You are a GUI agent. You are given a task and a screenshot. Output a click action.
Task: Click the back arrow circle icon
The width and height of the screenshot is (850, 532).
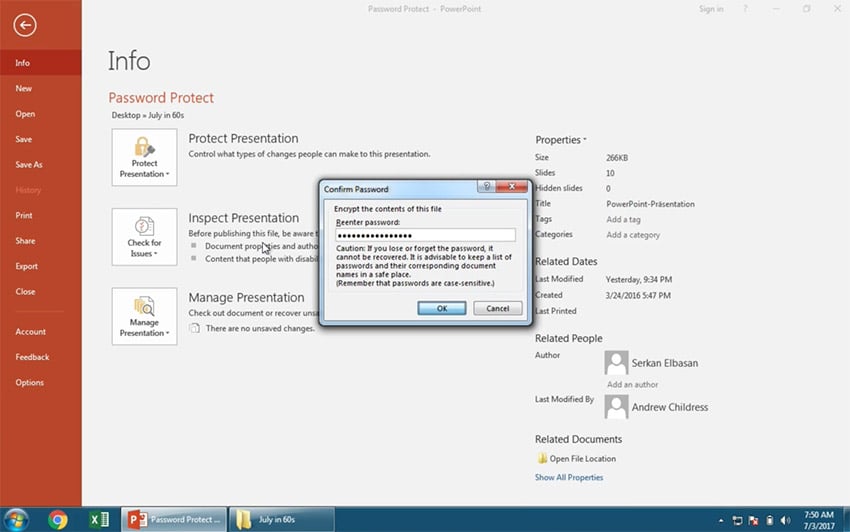pos(25,25)
